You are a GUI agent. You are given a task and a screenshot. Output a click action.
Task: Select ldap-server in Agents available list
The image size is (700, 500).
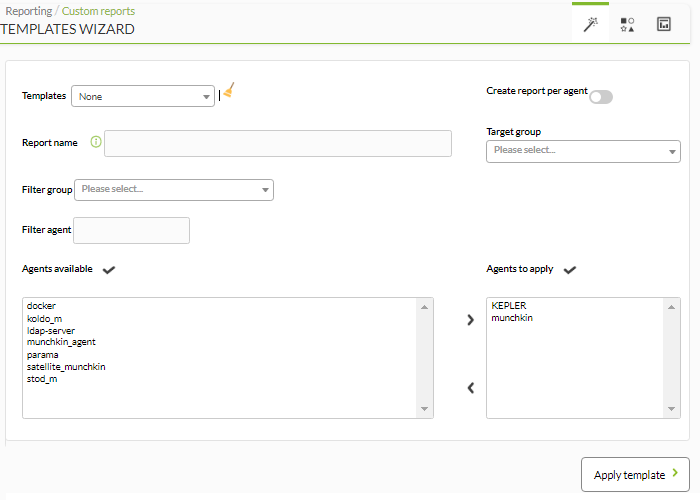pos(51,331)
